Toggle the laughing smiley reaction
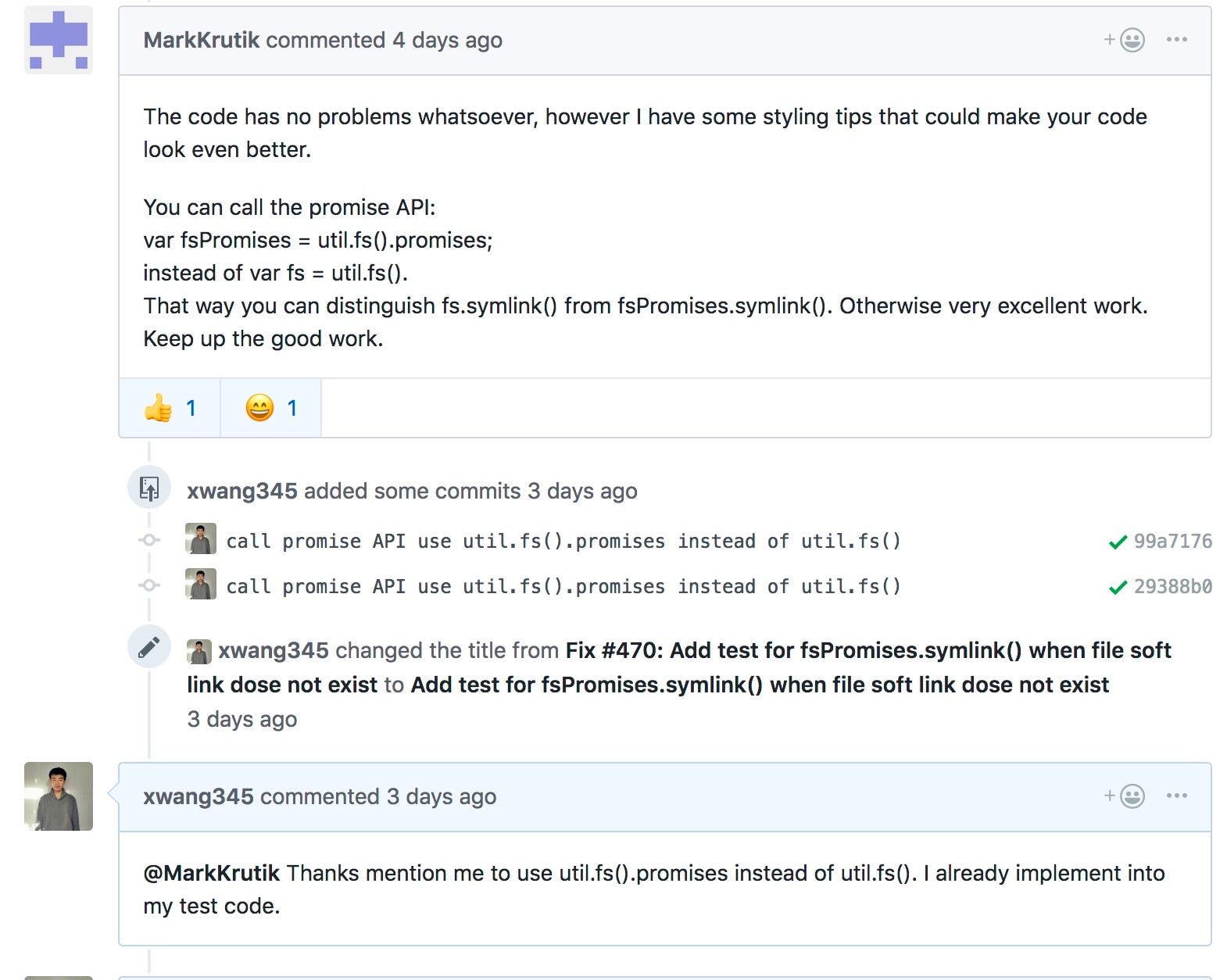The height and width of the screenshot is (980, 1227). 270,408
